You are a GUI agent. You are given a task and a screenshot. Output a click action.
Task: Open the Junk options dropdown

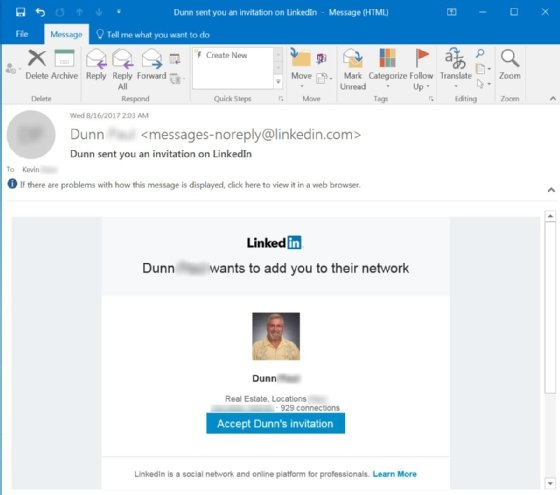tap(12, 68)
